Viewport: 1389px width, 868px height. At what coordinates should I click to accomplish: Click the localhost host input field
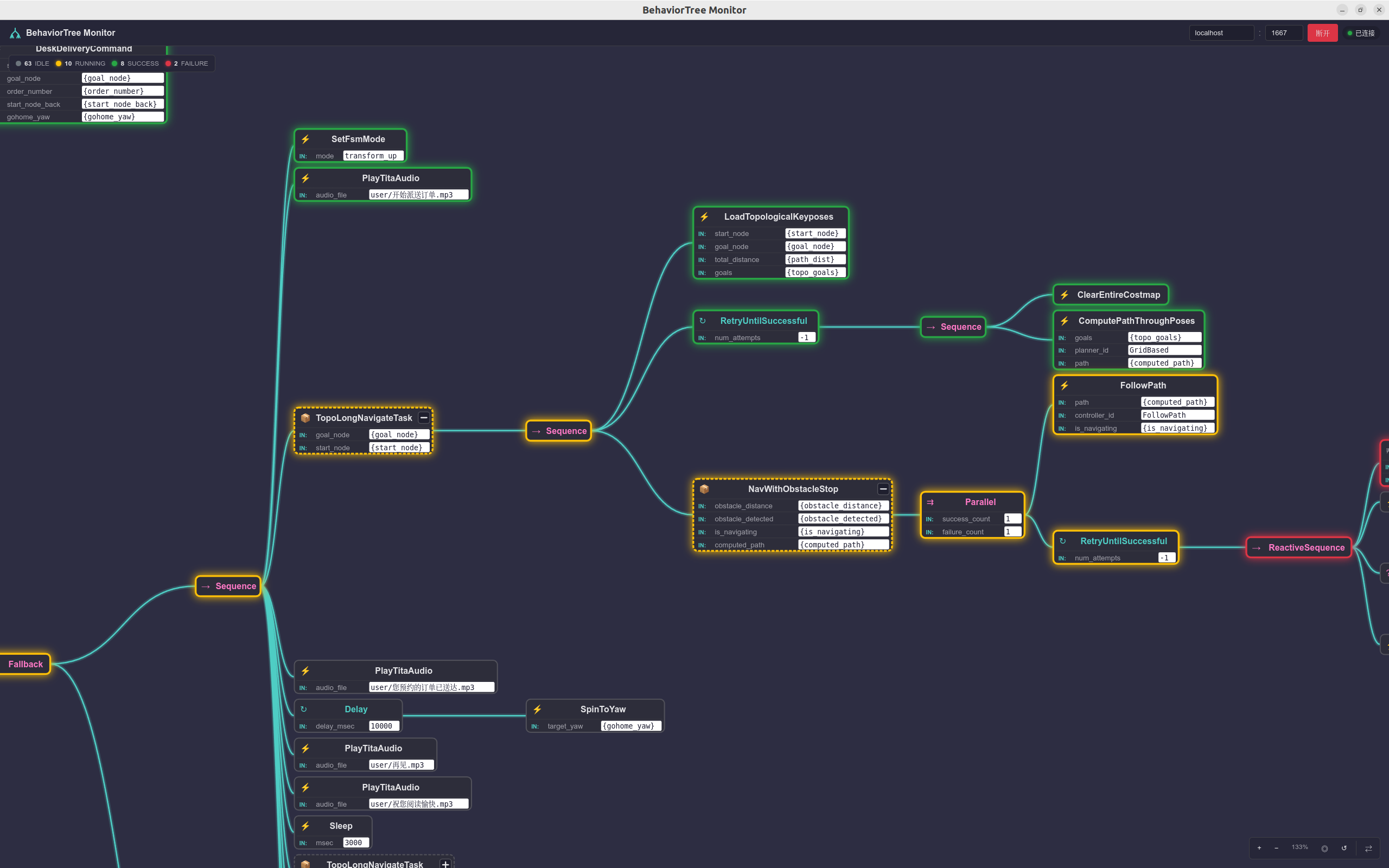point(1221,33)
